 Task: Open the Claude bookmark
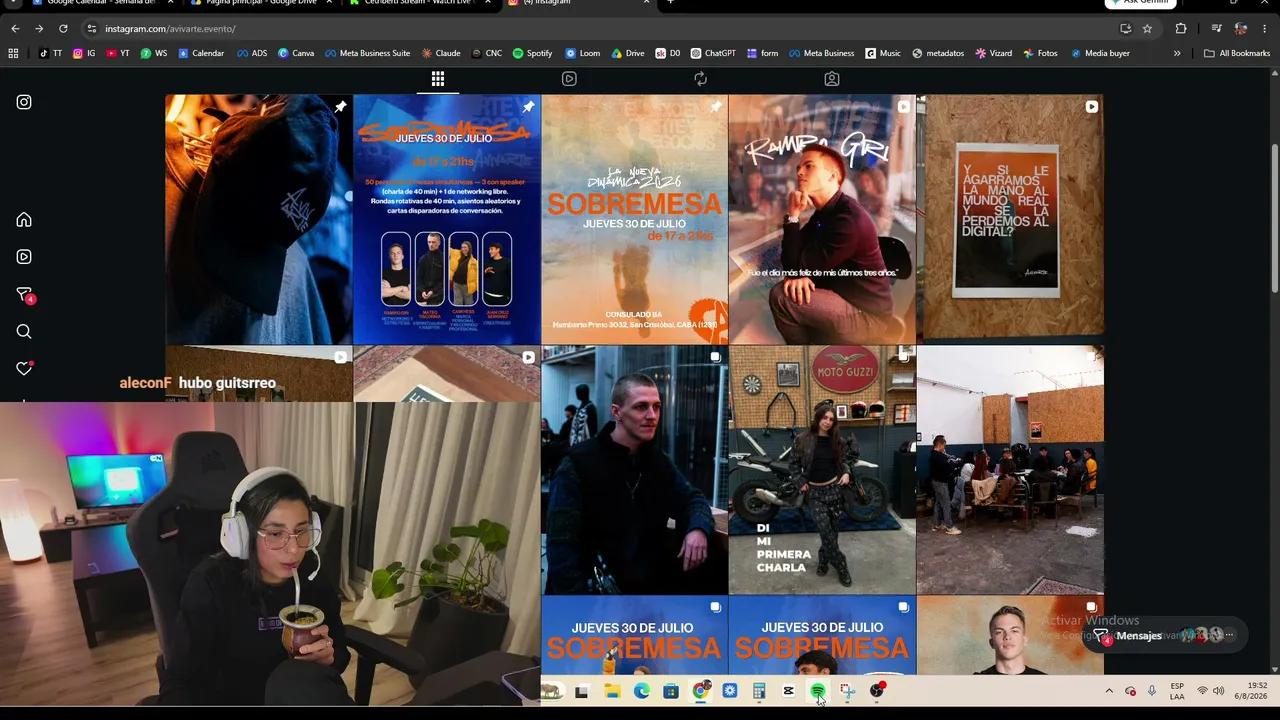click(441, 53)
